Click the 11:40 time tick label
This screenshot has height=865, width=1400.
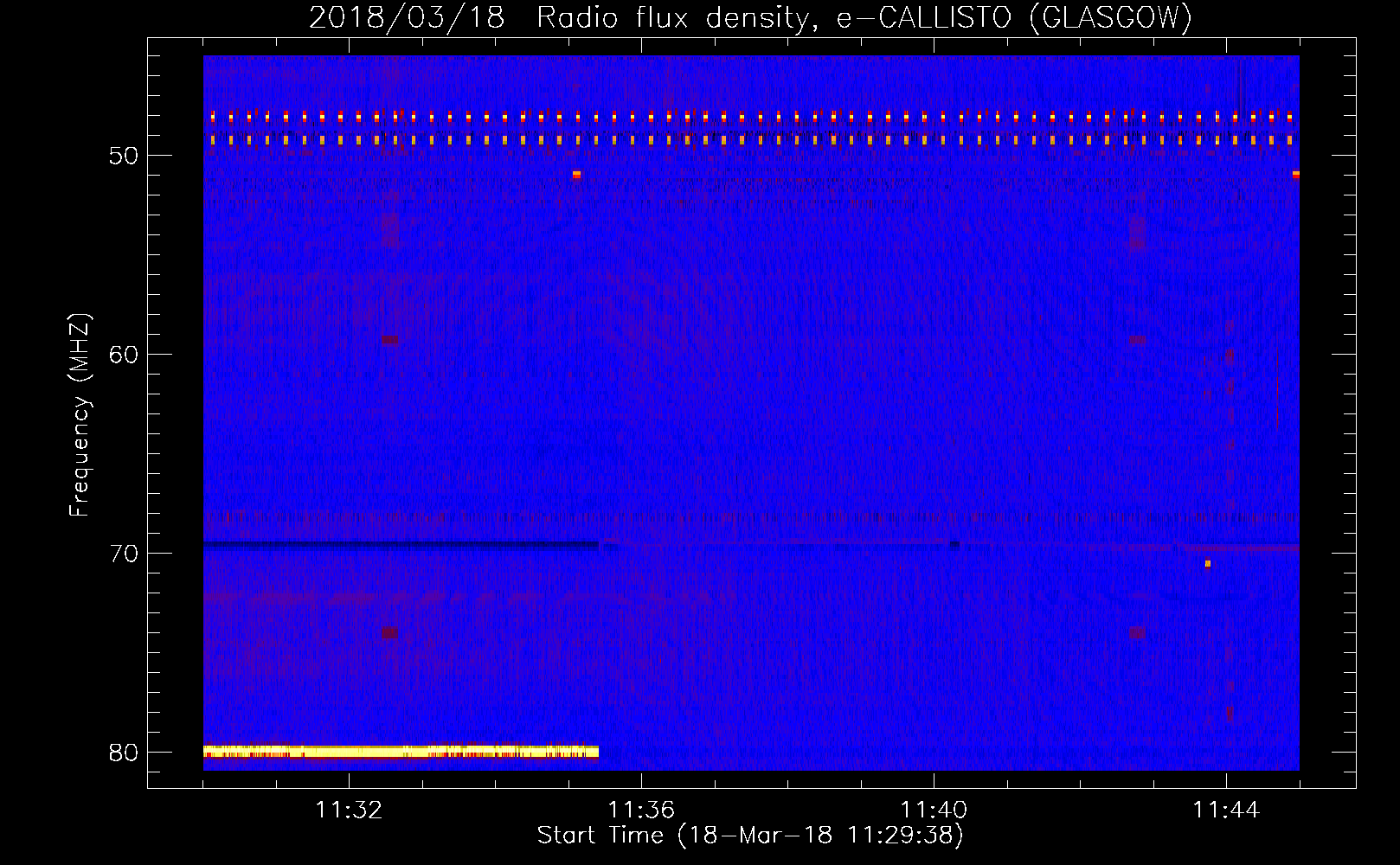[x=934, y=810]
